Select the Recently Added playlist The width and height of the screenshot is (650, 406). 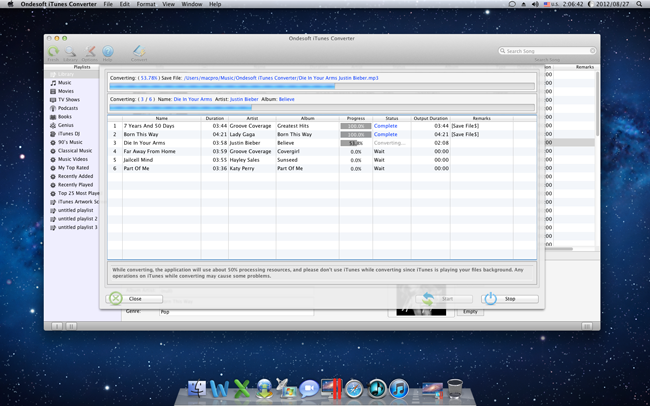tap(75, 176)
